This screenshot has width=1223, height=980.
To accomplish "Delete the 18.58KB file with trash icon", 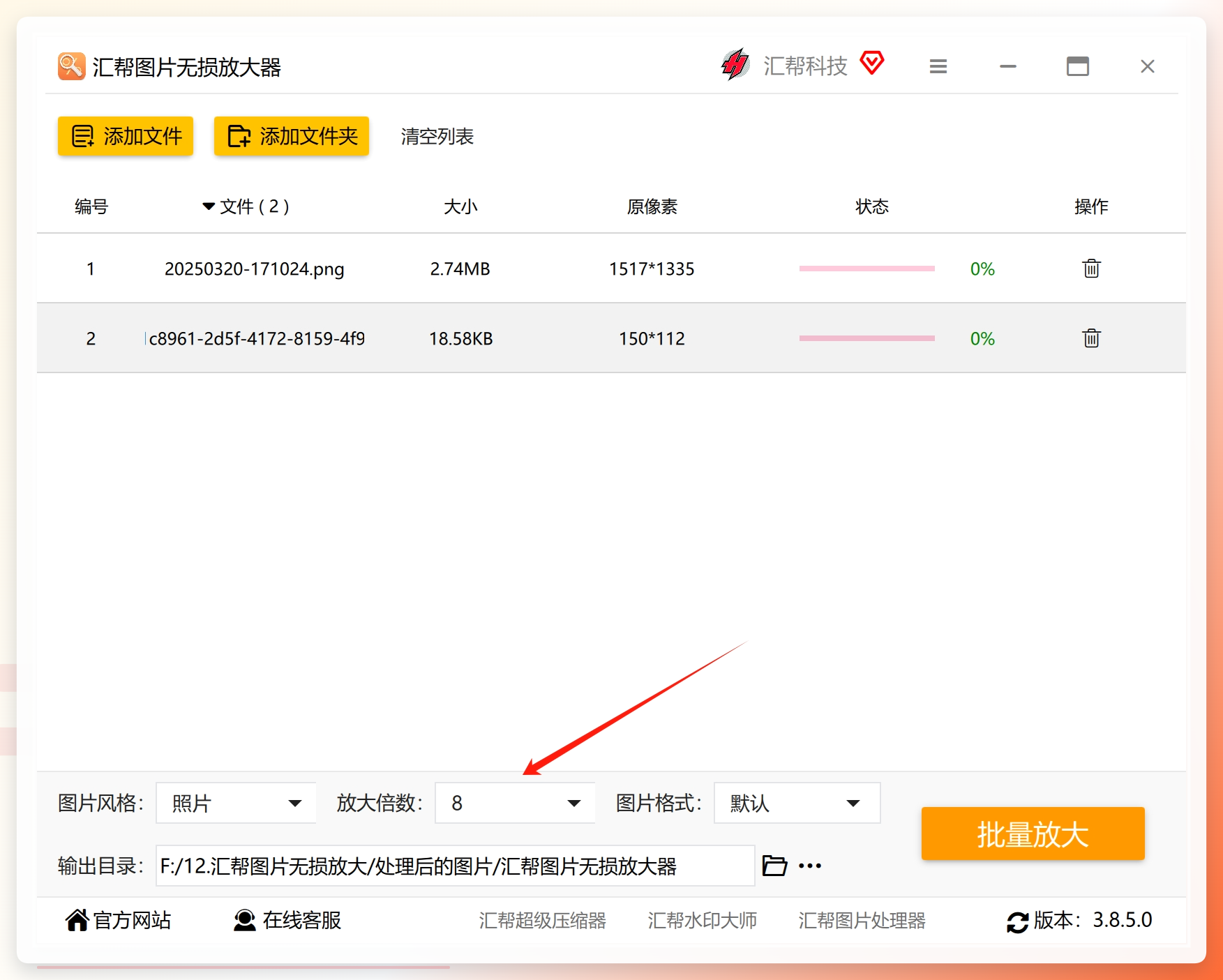I will (1091, 338).
